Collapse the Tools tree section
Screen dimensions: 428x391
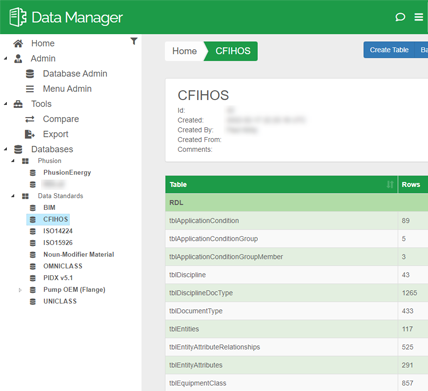(6, 104)
